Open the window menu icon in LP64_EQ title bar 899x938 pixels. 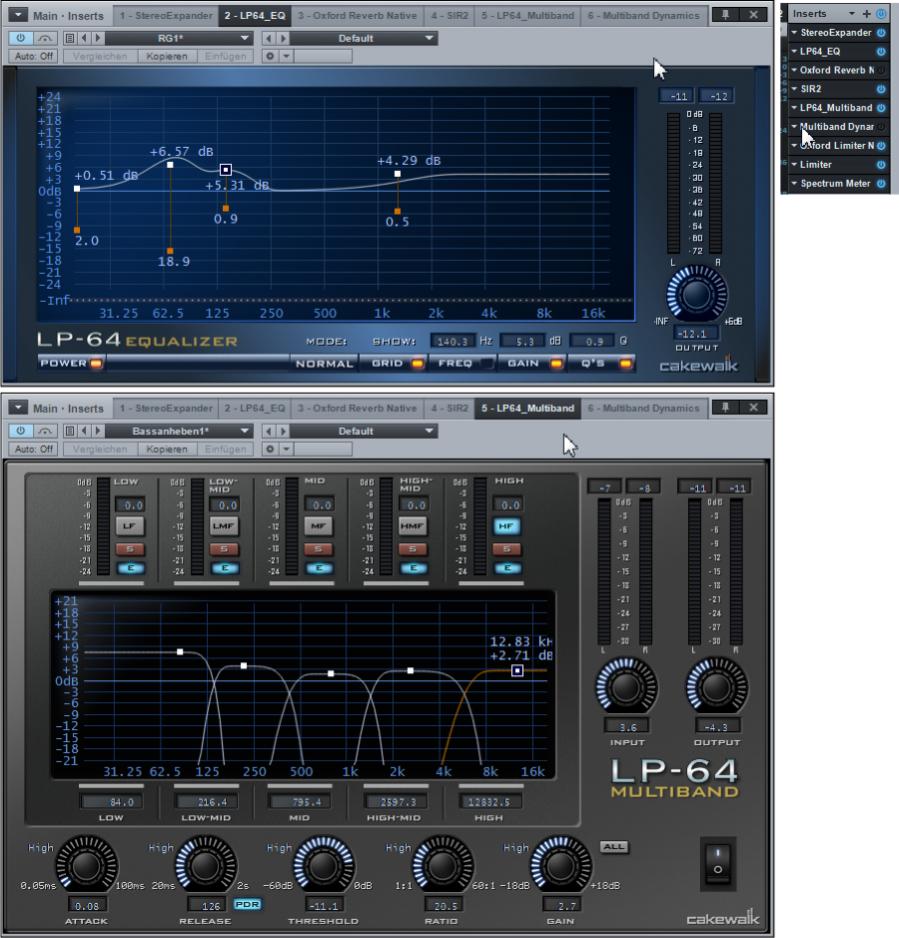(x=19, y=15)
